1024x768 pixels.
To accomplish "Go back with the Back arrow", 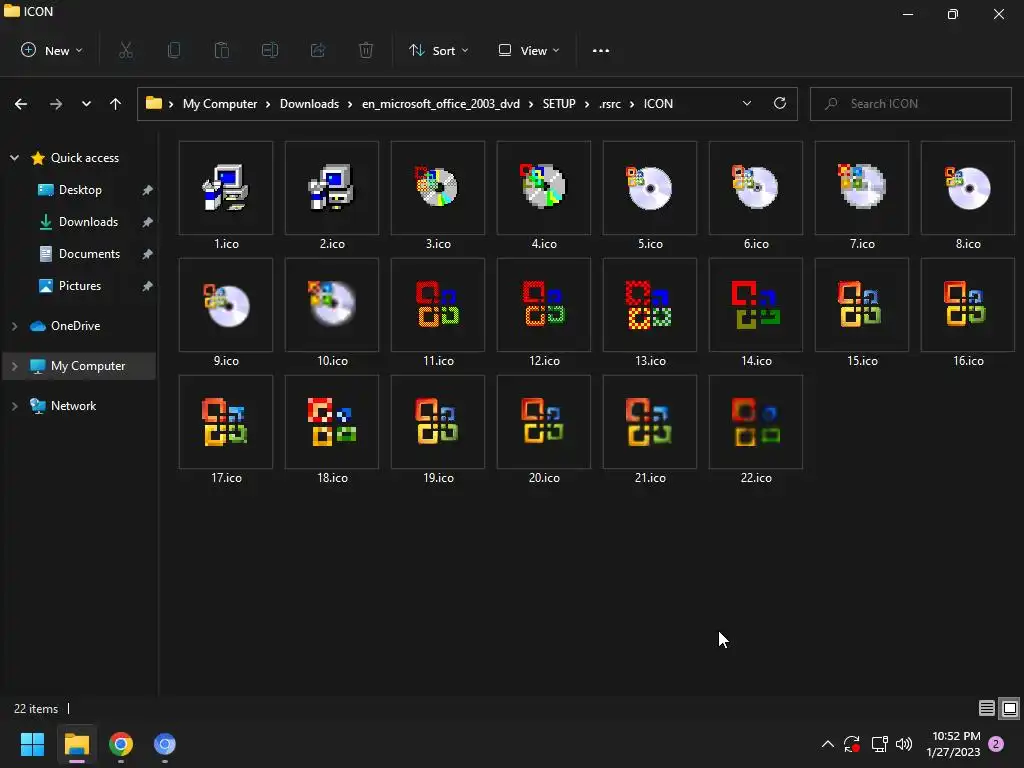I will [x=21, y=104].
